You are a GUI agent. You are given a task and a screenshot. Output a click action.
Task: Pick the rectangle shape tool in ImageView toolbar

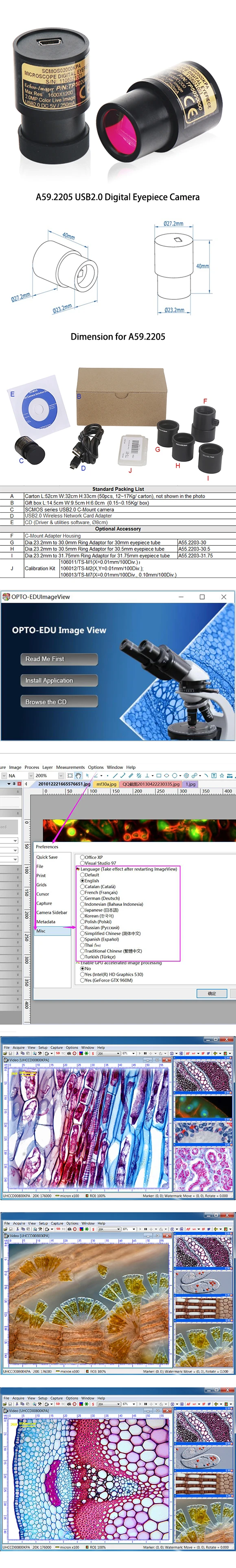158,775
